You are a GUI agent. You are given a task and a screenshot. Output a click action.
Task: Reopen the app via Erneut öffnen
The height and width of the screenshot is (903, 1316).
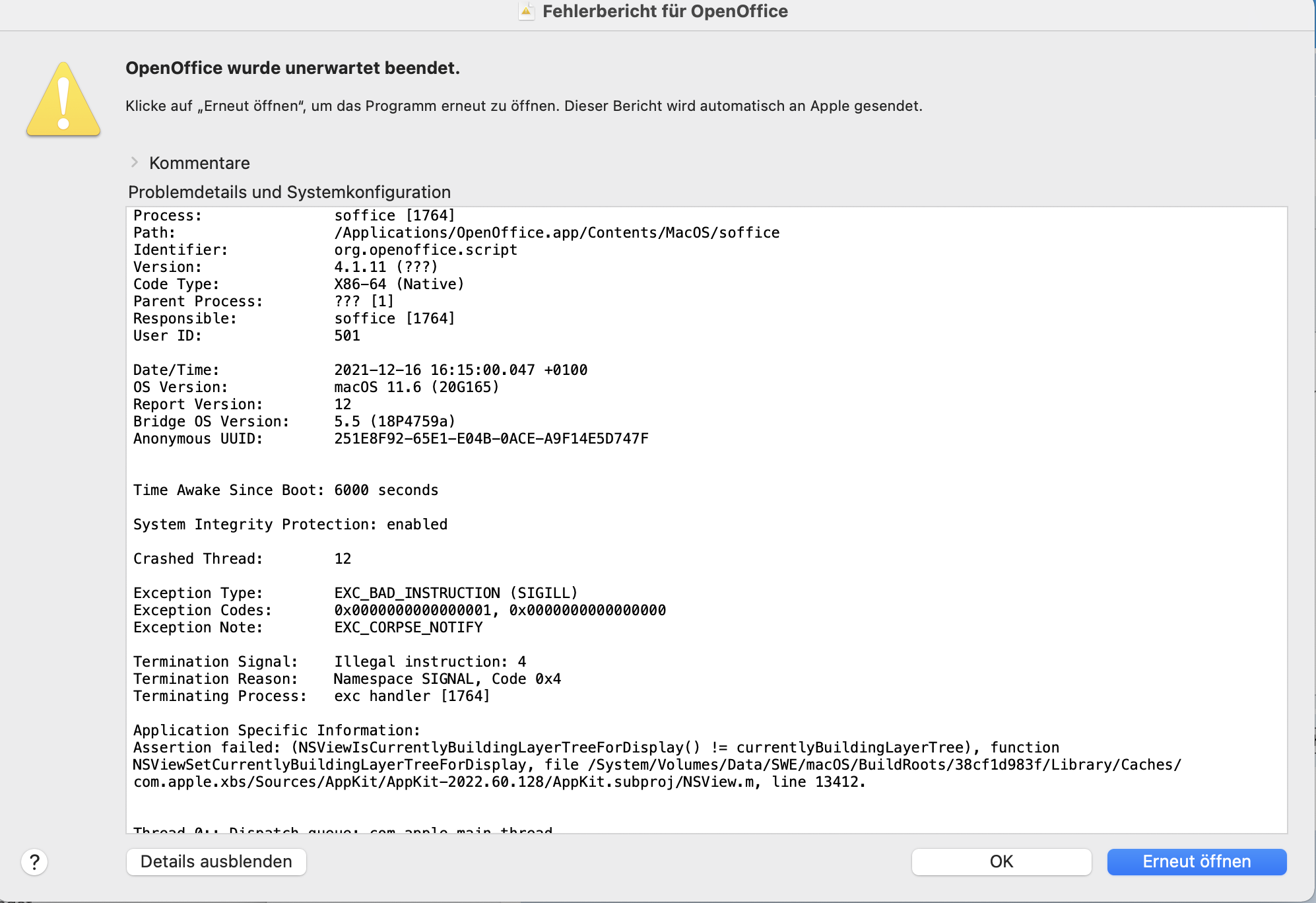[1196, 862]
